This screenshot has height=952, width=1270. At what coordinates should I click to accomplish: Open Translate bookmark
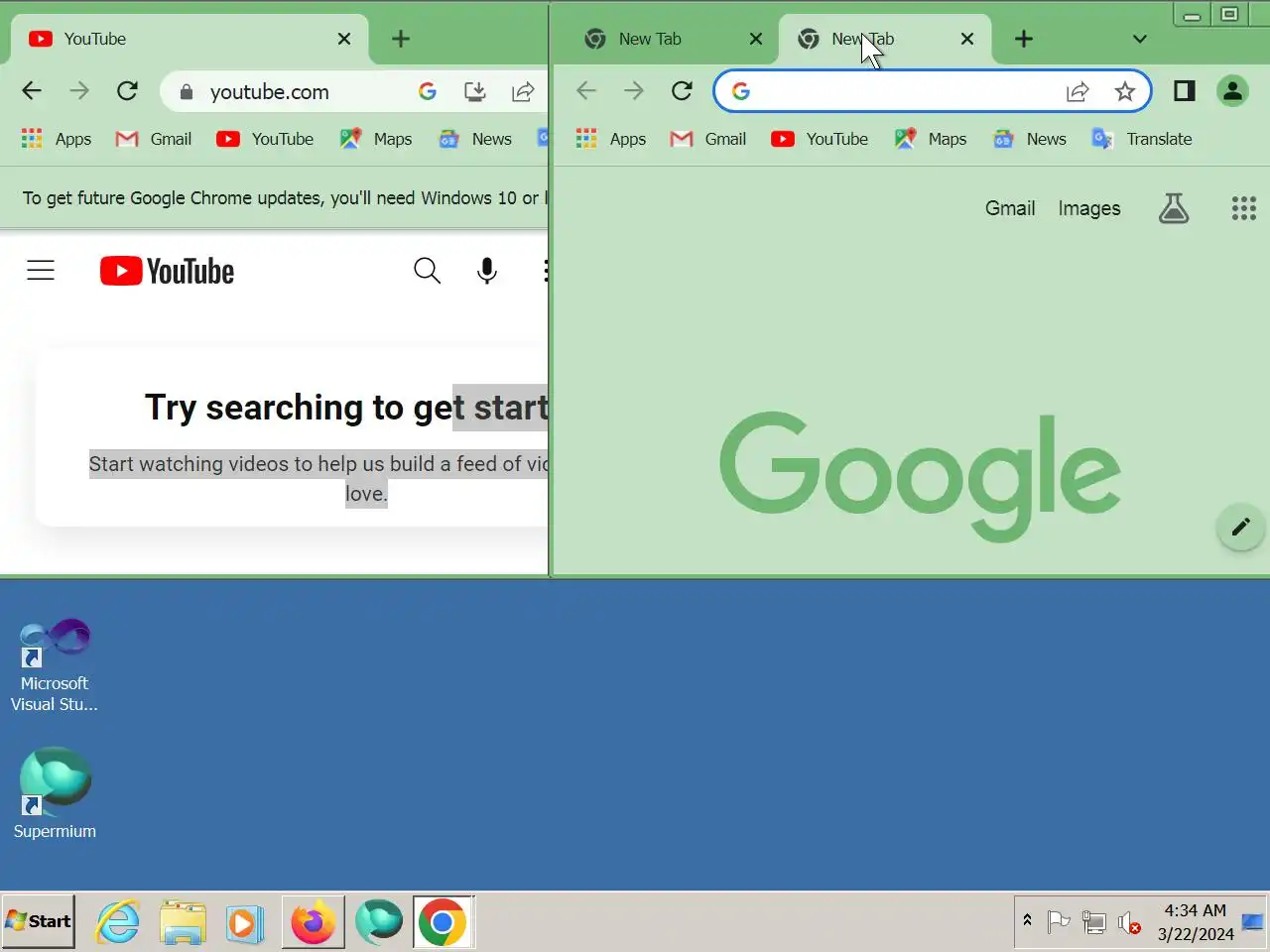click(1142, 139)
